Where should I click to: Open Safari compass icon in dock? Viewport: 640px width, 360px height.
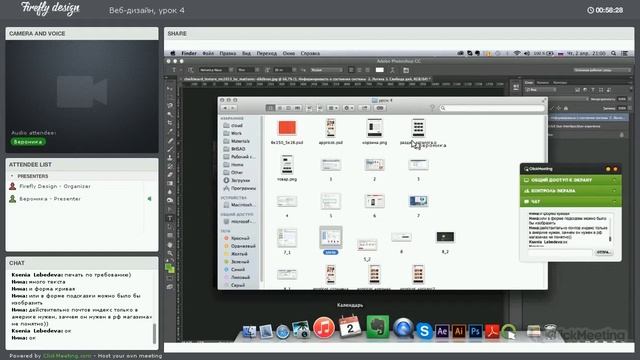point(282,332)
